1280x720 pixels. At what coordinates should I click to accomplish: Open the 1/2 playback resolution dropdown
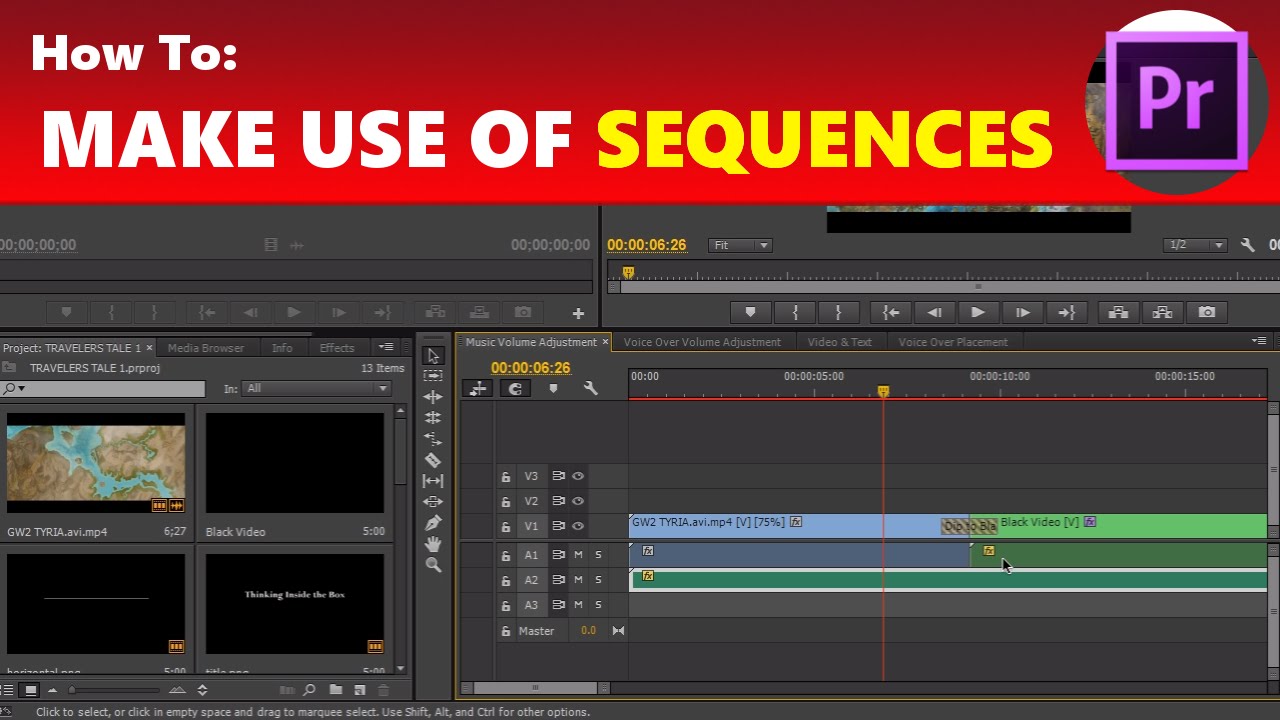(x=1196, y=245)
